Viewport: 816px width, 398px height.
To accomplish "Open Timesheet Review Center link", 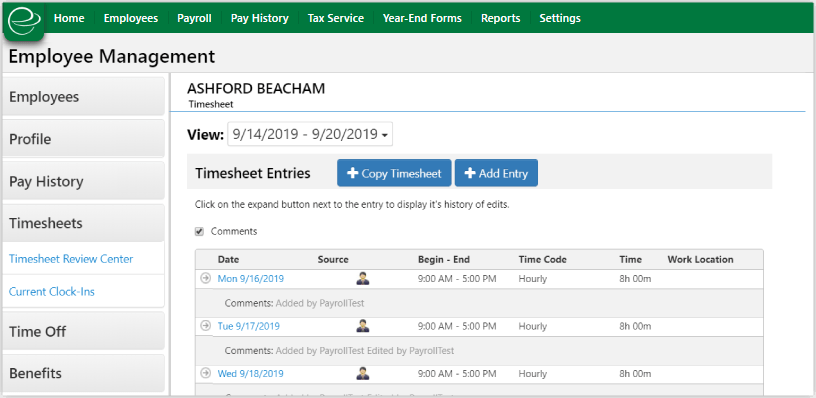I will coord(71,259).
